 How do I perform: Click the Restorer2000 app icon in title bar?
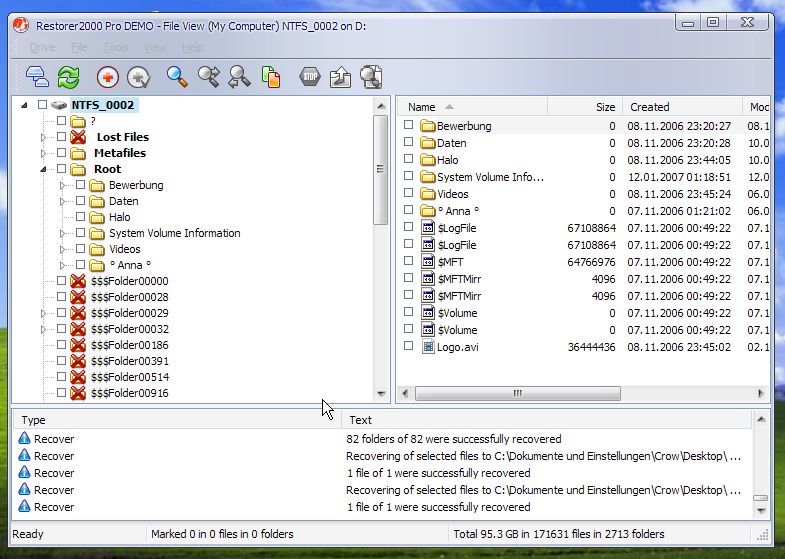click(x=21, y=25)
